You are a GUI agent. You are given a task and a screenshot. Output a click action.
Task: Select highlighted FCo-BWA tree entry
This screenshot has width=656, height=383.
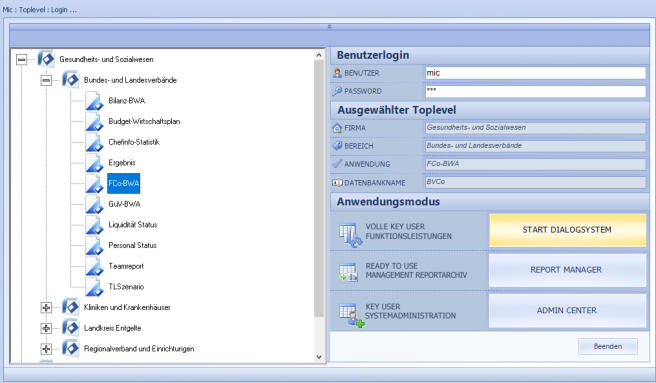[123, 183]
